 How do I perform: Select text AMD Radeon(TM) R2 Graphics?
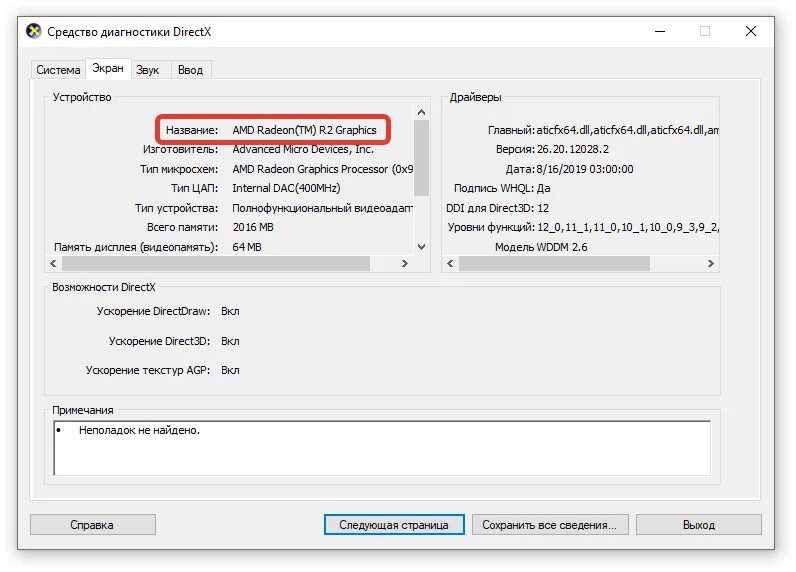point(305,130)
